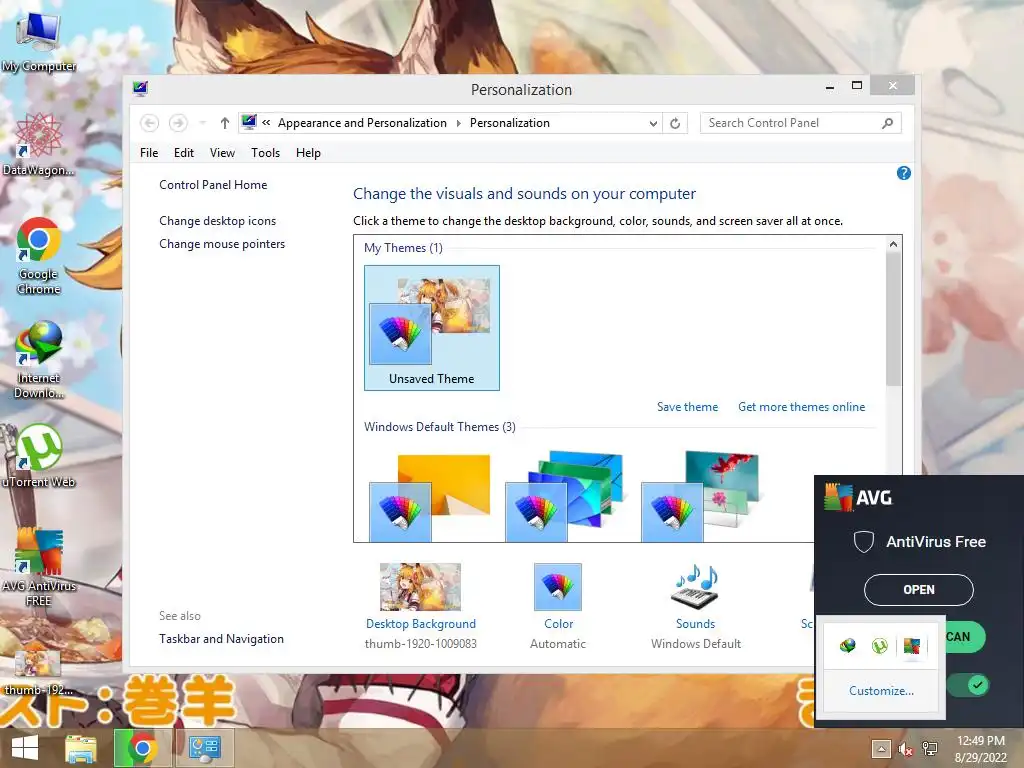The height and width of the screenshot is (768, 1024).
Task: Click the green scan button in AVG popup
Action: pos(965,637)
